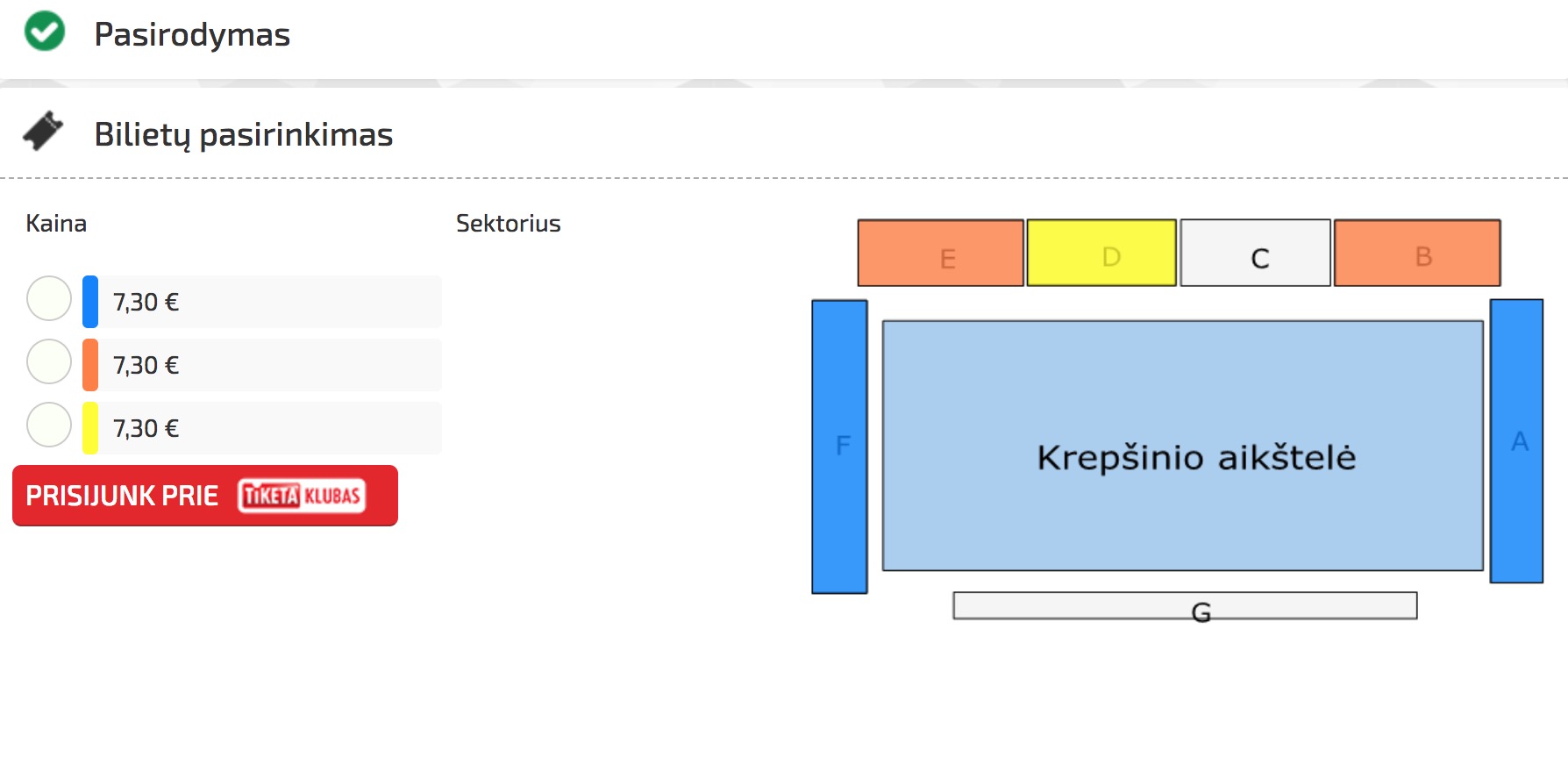
Task: Select blue sector A on the right side
Action: (1516, 440)
